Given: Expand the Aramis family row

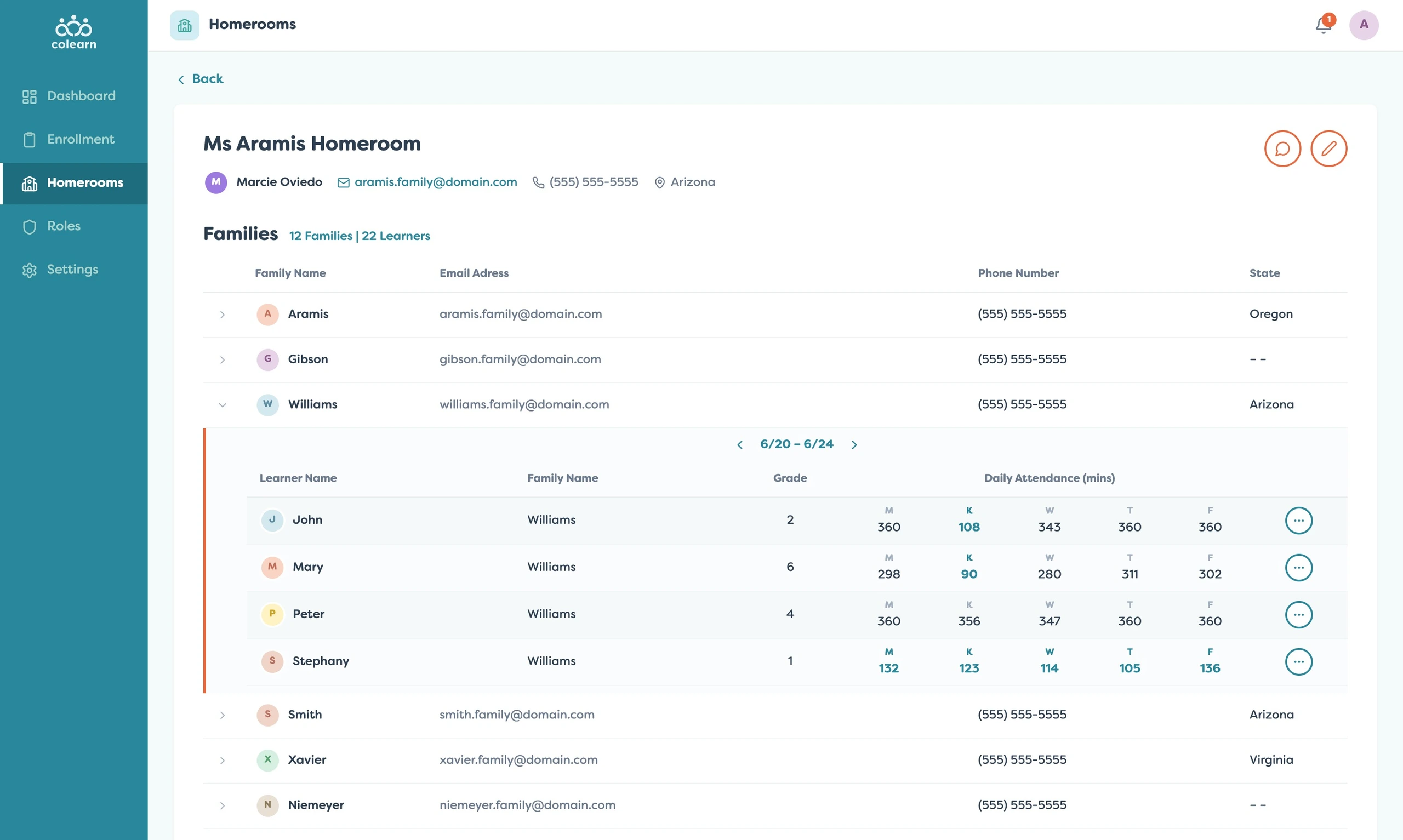Looking at the screenshot, I should click(x=223, y=315).
